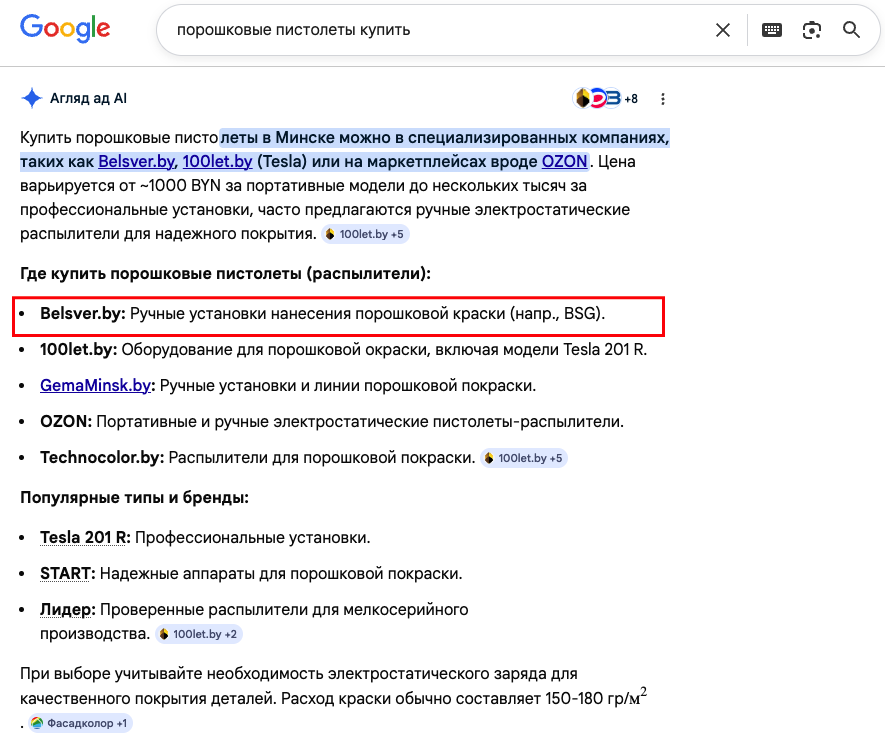Search by image with the camera icon
Screen dimensions: 885x753
tap(812, 30)
